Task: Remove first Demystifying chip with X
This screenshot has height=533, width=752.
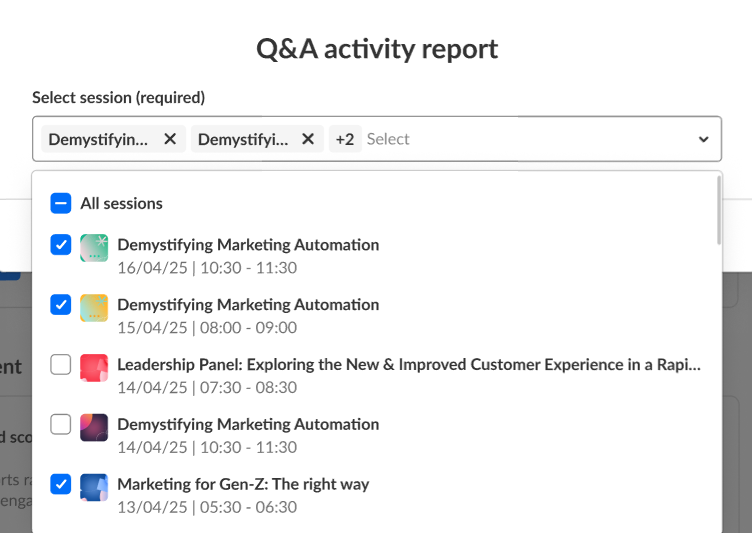Action: pos(170,139)
